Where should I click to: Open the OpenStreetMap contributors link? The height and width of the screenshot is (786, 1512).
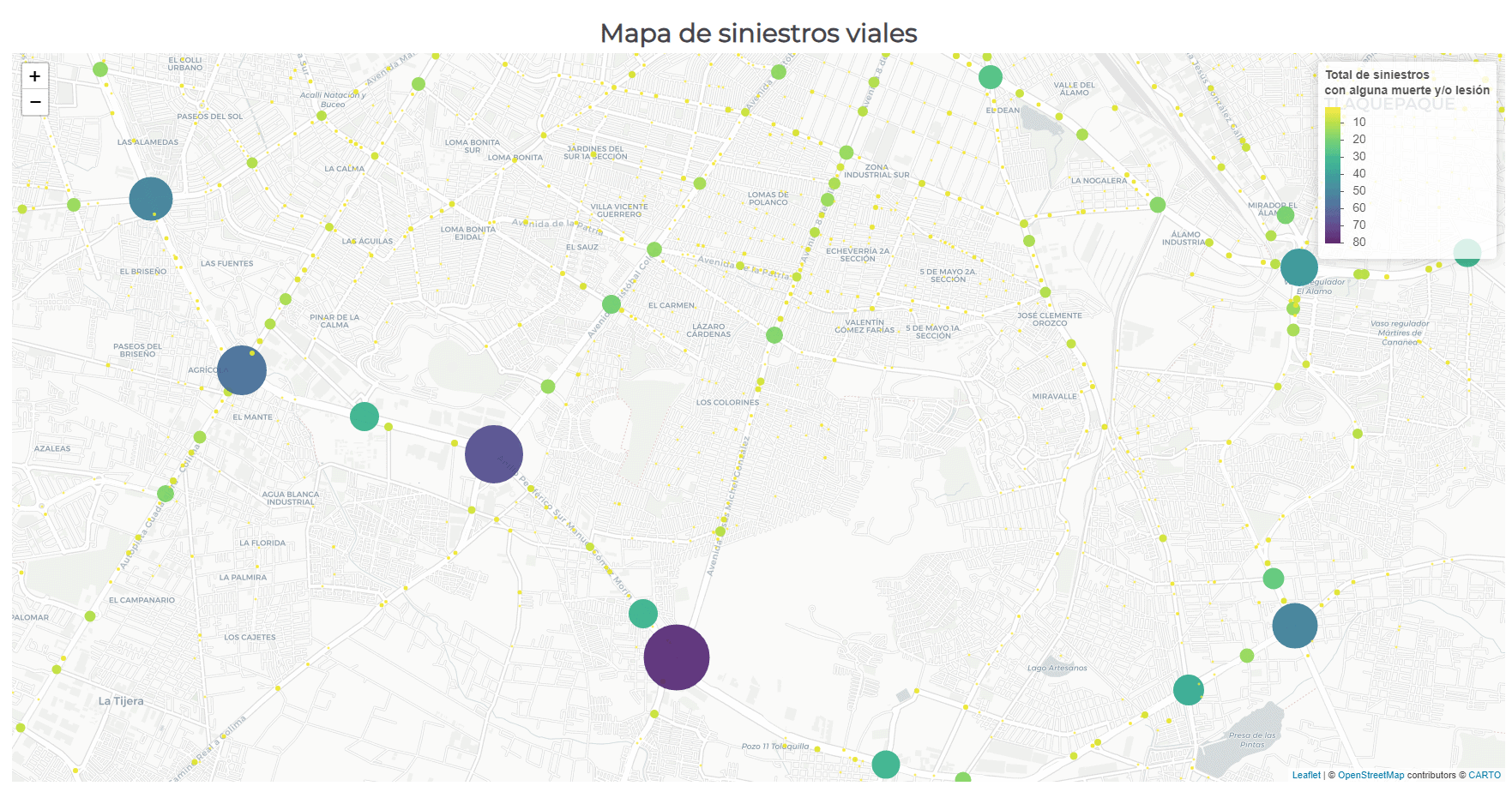coord(1370,775)
